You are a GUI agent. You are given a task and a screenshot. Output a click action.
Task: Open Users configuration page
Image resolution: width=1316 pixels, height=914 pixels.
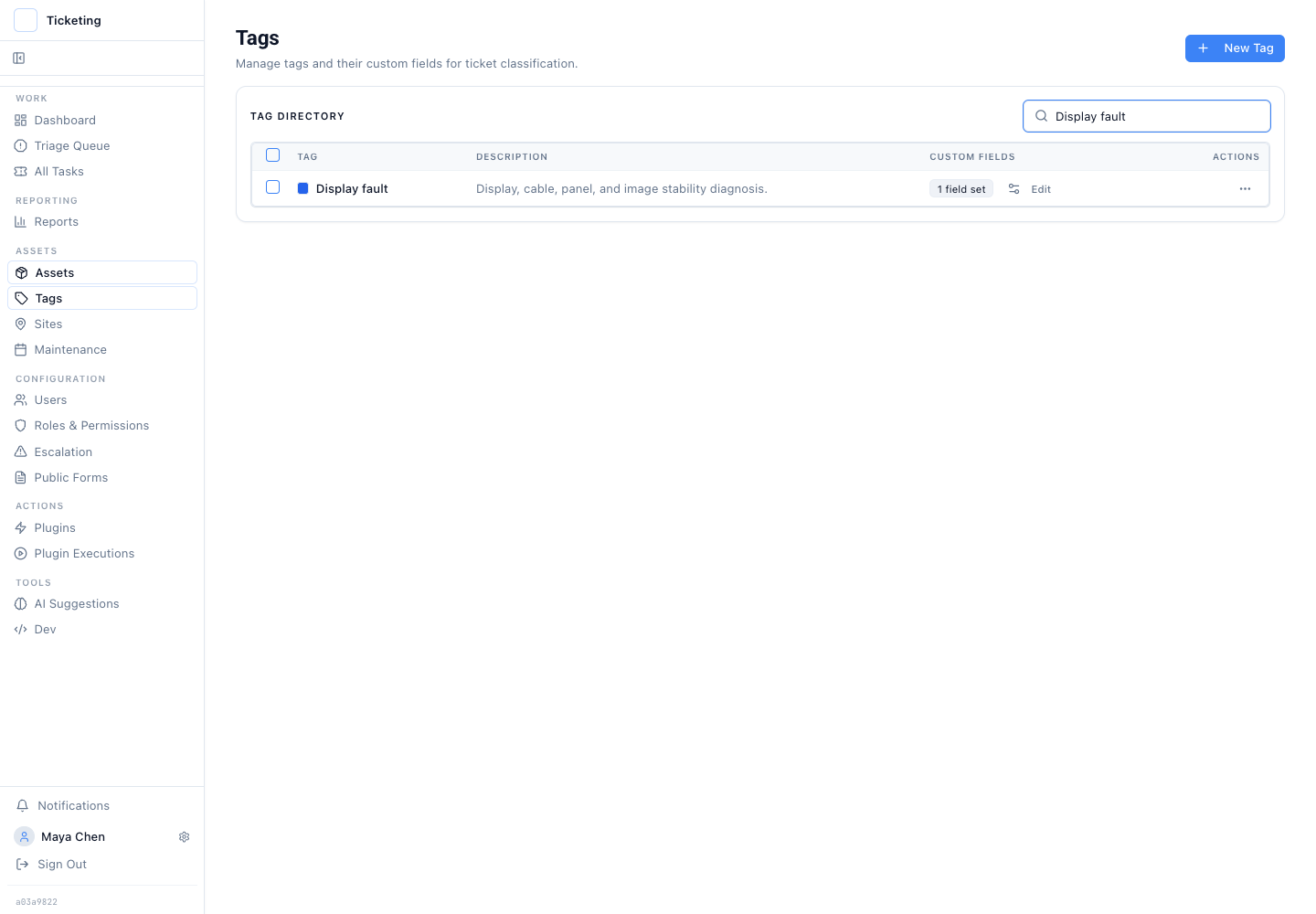point(102,400)
